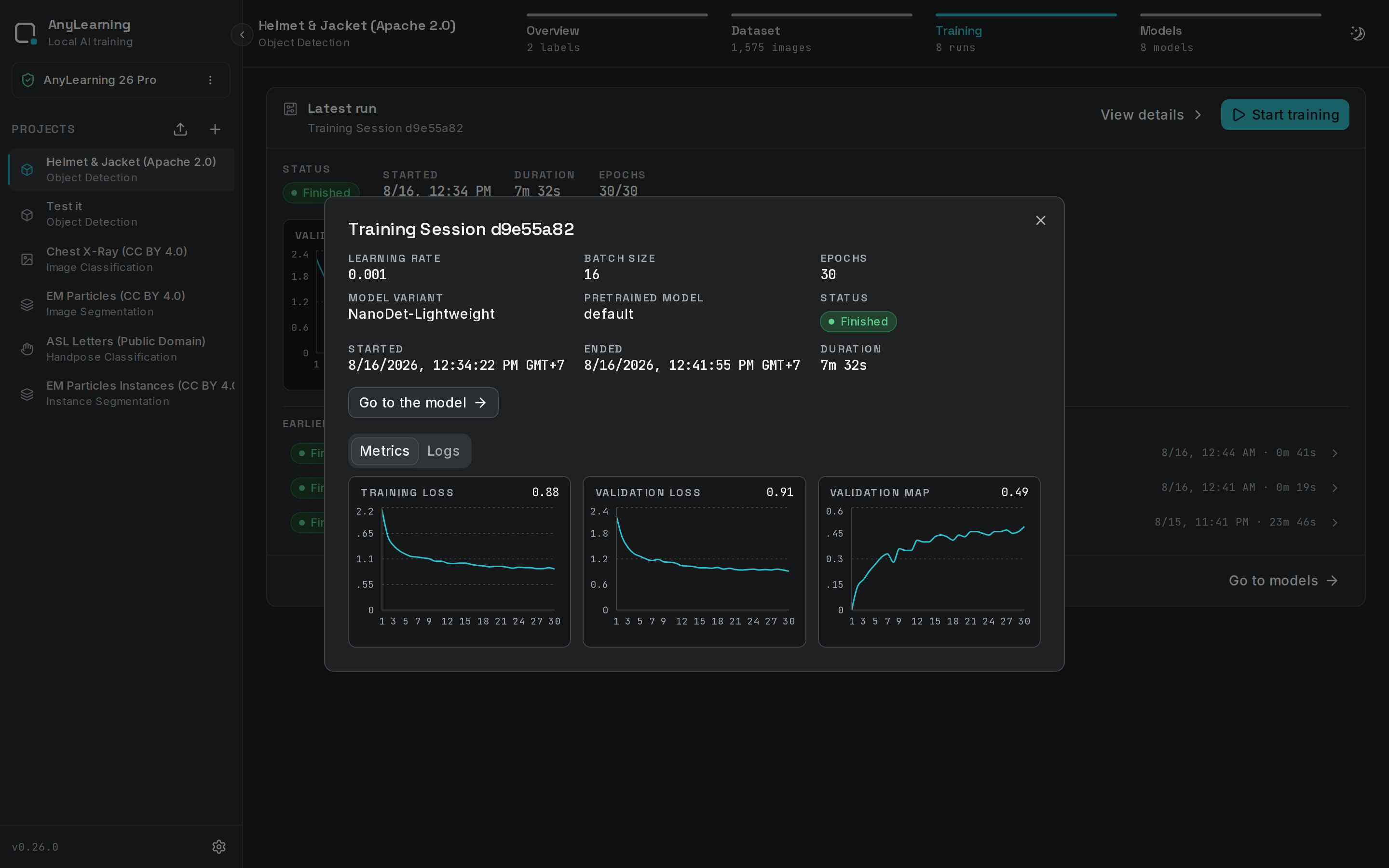This screenshot has width=1389, height=868.
Task: Click the Finished status badge in the dialog
Action: (858, 322)
